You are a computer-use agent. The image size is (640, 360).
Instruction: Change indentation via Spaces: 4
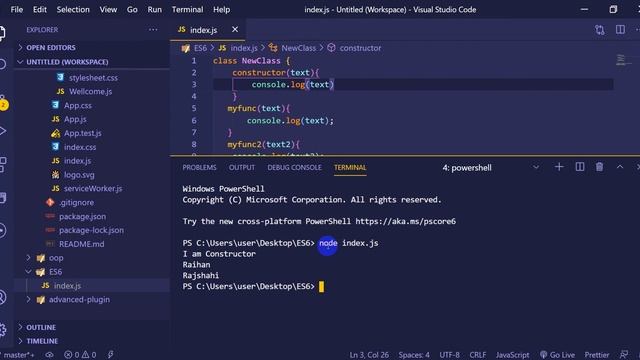[x=414, y=355]
